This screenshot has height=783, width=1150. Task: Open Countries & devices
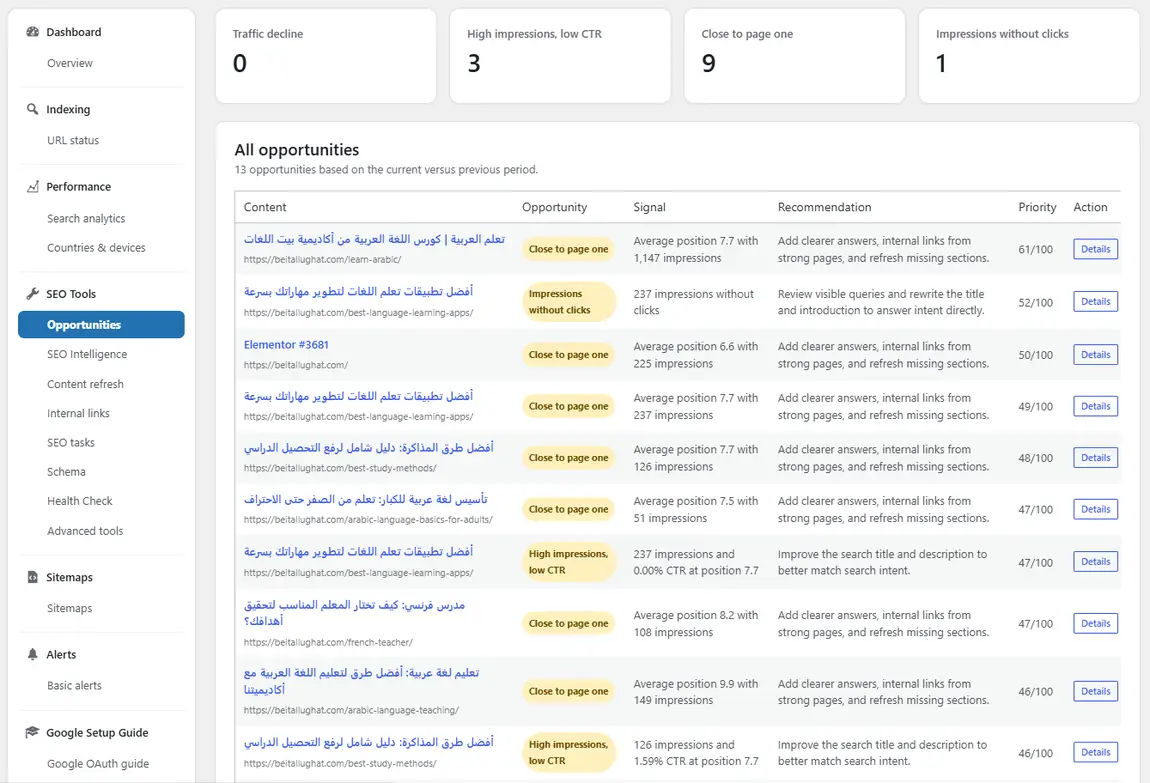tap(96, 248)
